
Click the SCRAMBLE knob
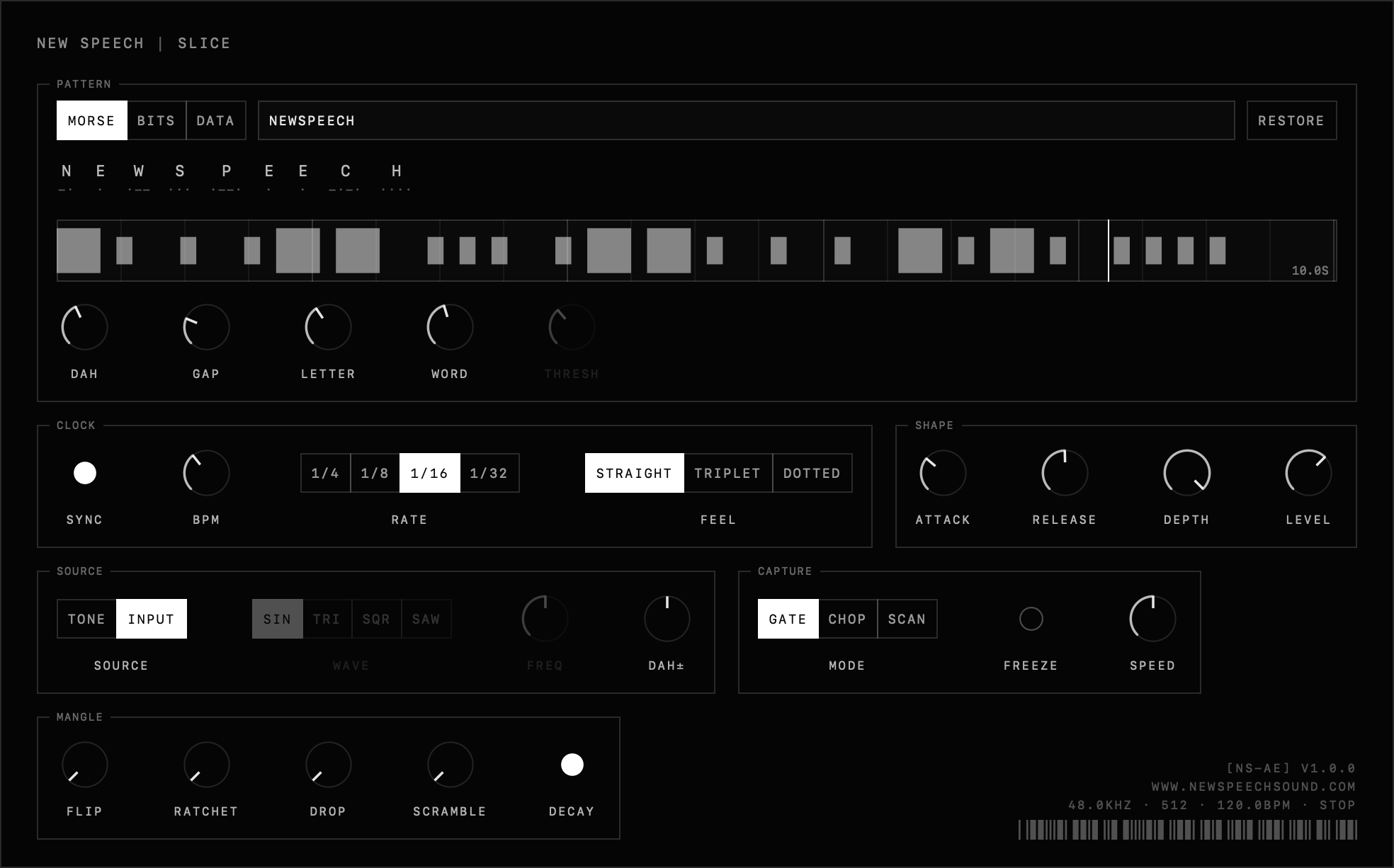[x=450, y=765]
